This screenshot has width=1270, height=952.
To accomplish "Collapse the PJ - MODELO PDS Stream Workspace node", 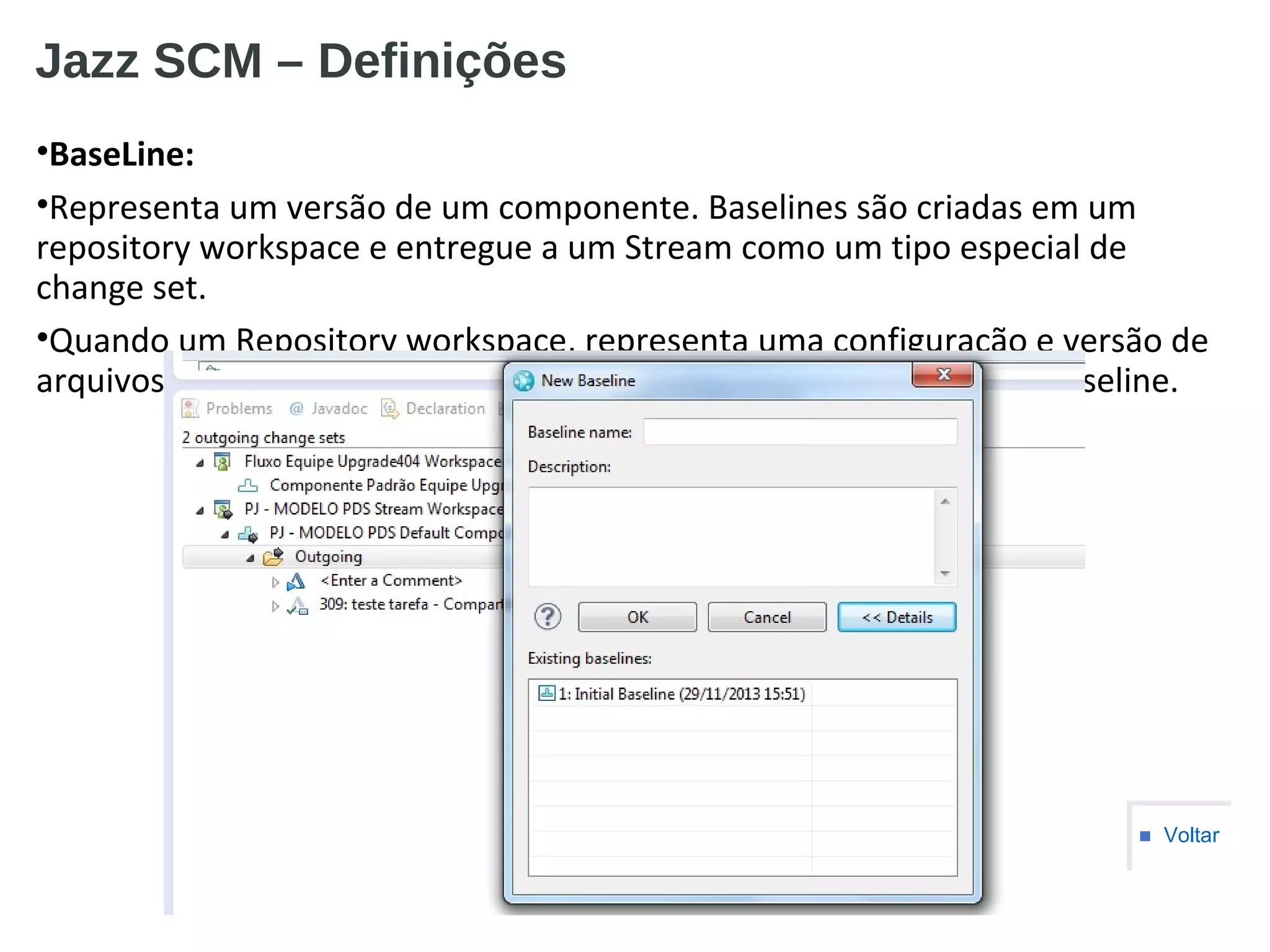I will (x=200, y=511).
